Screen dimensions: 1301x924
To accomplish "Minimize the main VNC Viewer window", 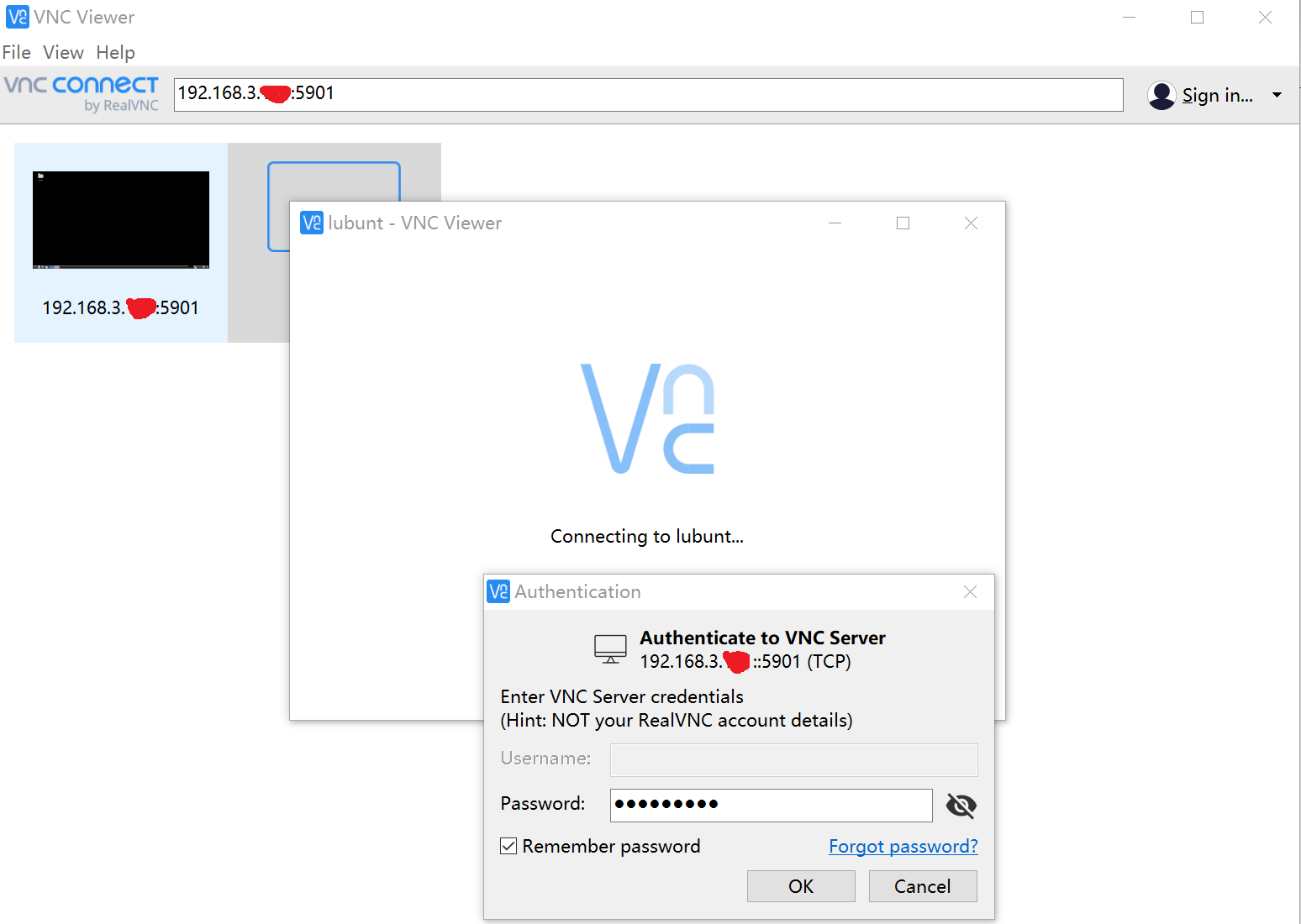I will [1129, 17].
